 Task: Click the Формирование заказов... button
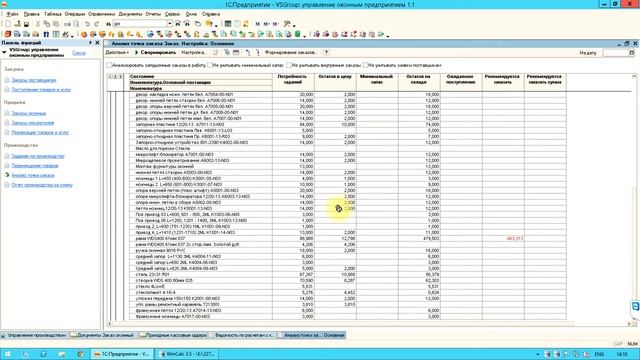click(291, 53)
